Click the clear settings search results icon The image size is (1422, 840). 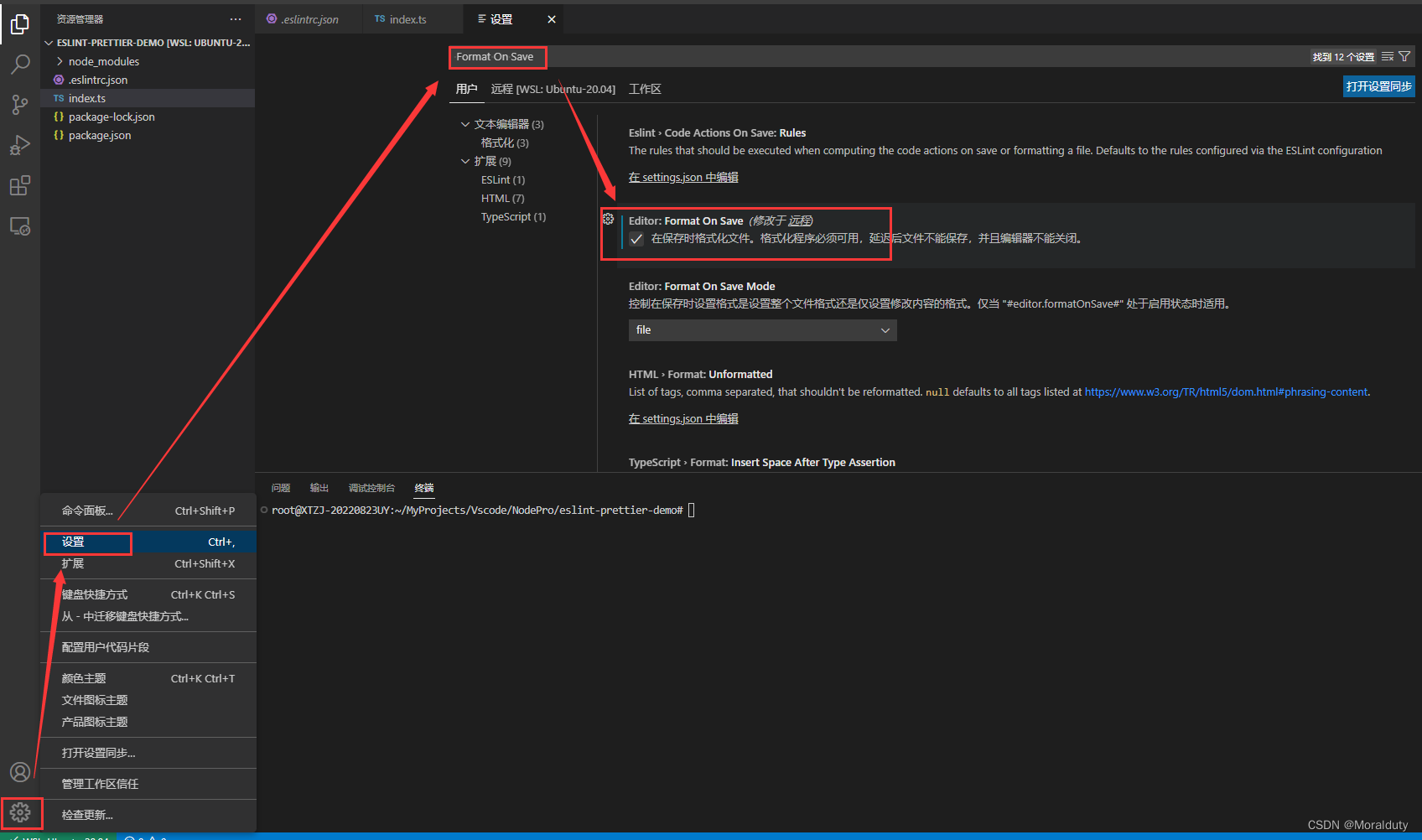(x=1388, y=56)
